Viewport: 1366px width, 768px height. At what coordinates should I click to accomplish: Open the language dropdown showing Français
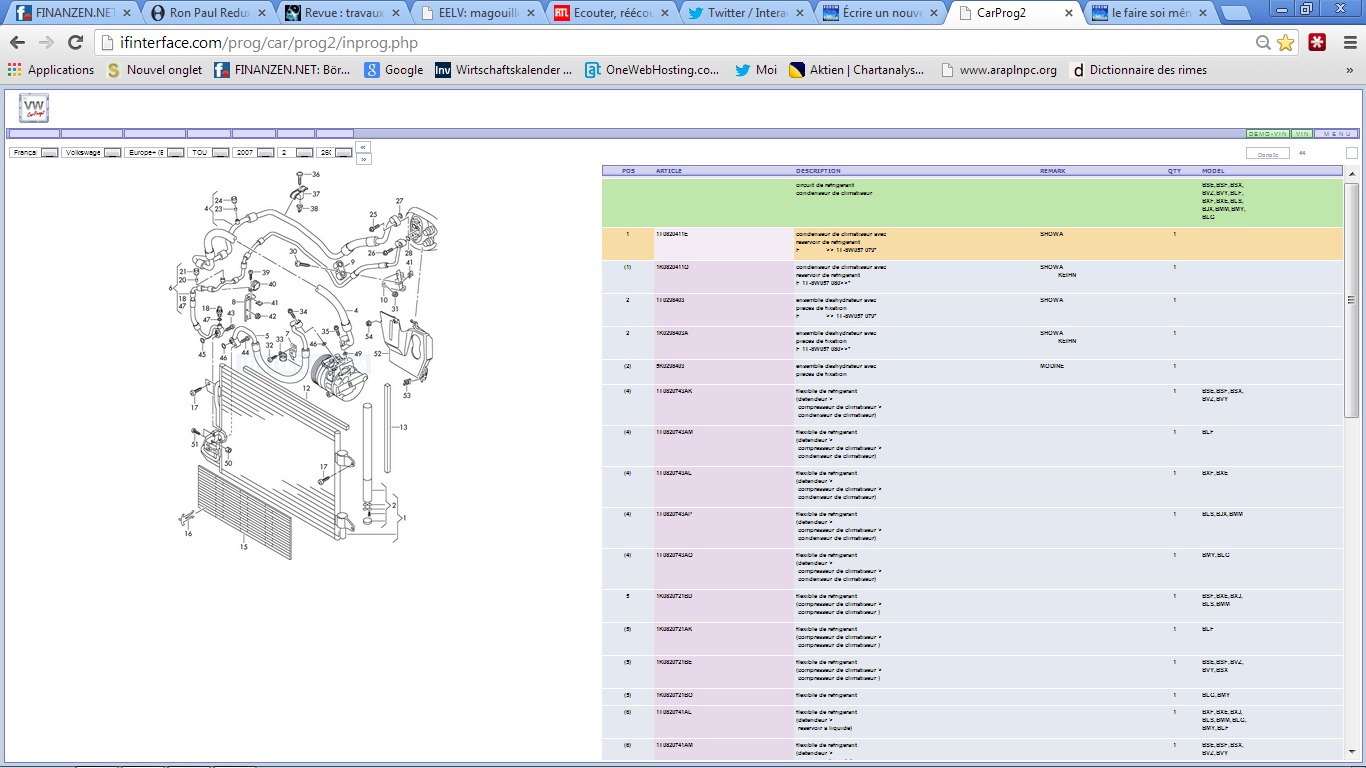point(49,153)
